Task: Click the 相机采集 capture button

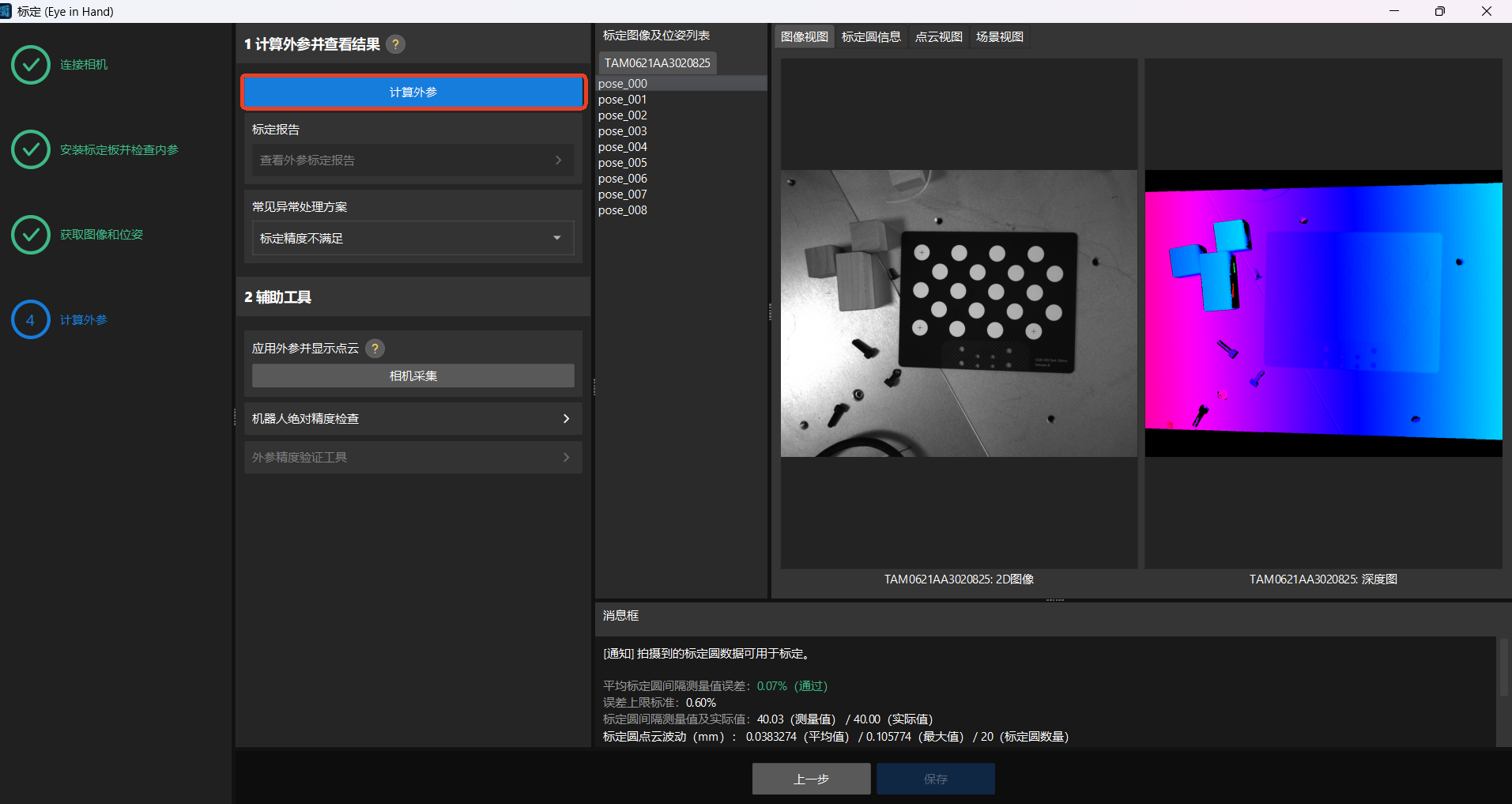Action: click(413, 376)
